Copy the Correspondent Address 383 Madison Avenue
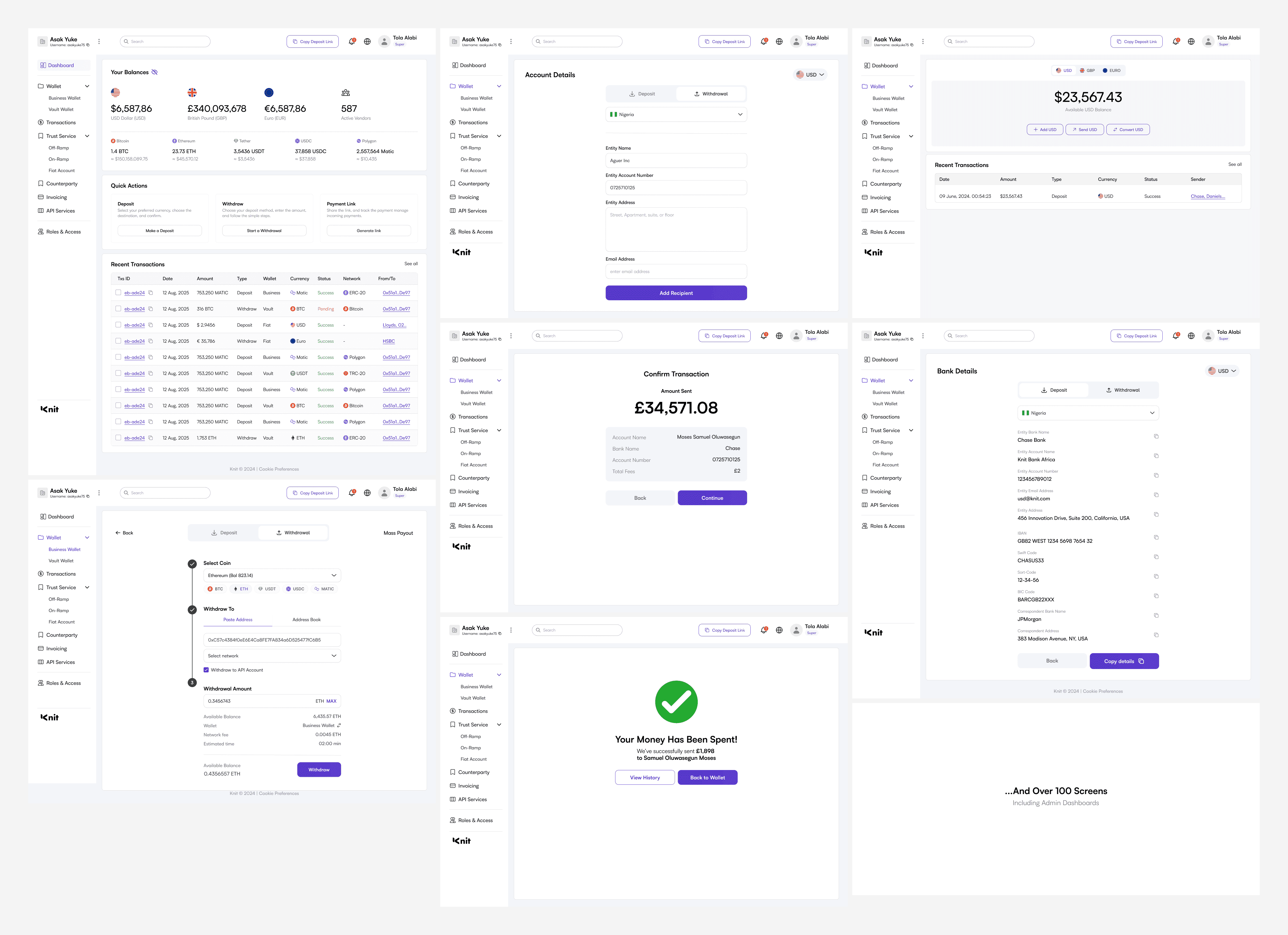The height and width of the screenshot is (935, 1288). tap(1156, 635)
